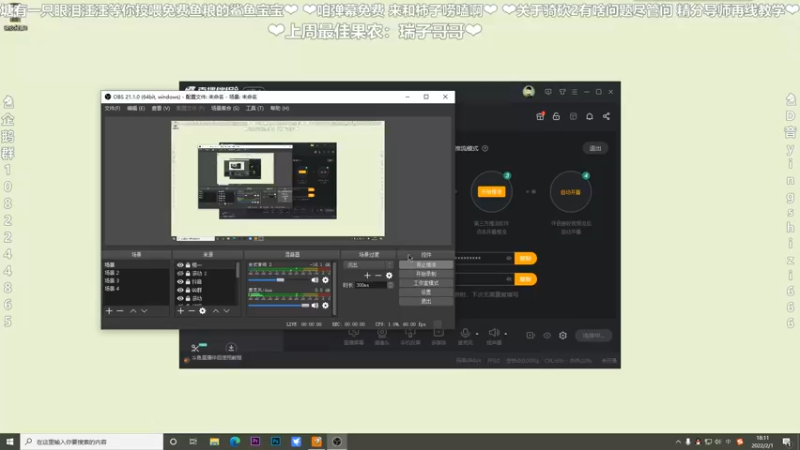Click the 麦克风 microphone icon in Douyu
The image size is (800, 450).
point(465,333)
